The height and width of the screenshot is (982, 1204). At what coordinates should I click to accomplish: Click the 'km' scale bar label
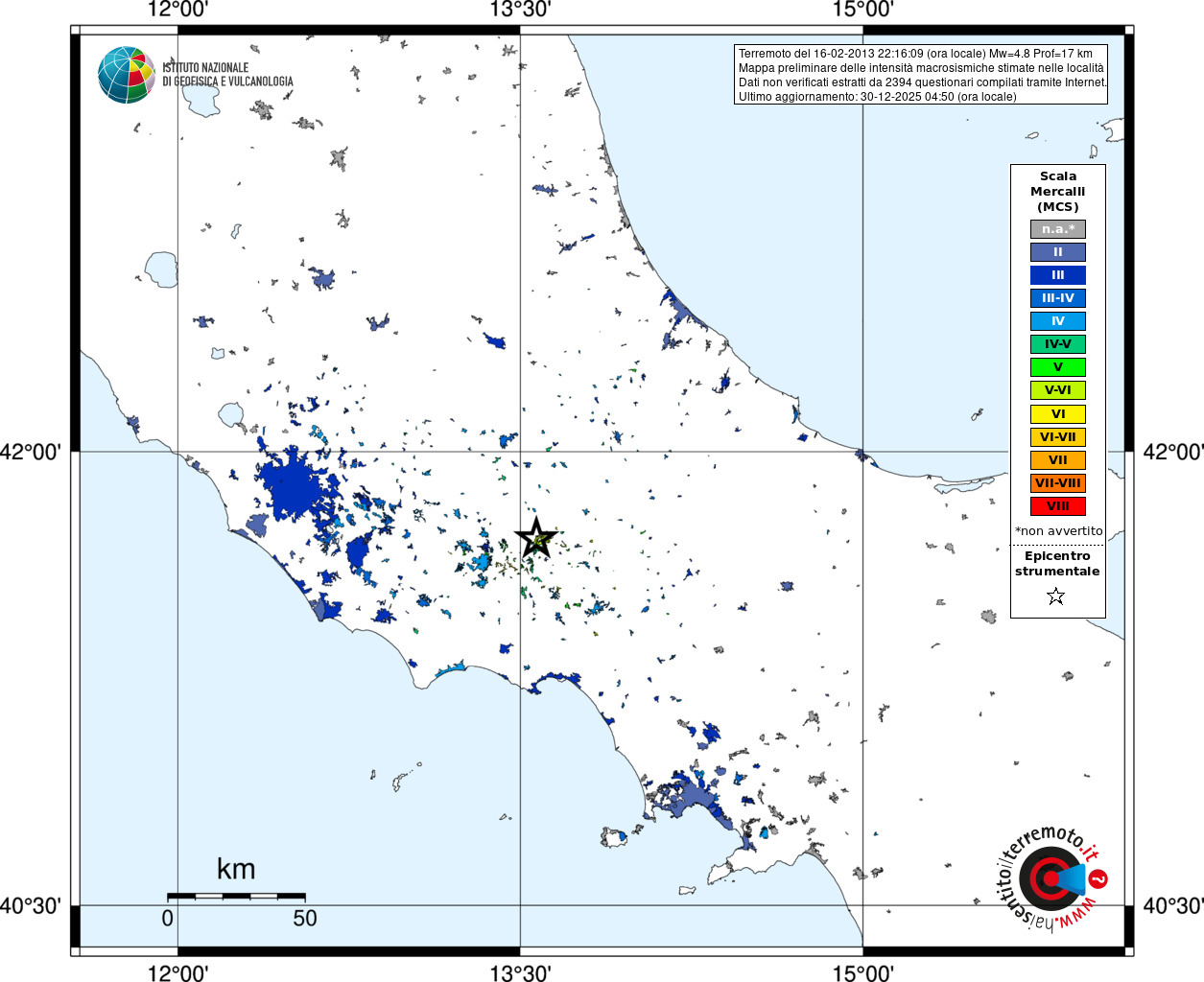[x=236, y=869]
